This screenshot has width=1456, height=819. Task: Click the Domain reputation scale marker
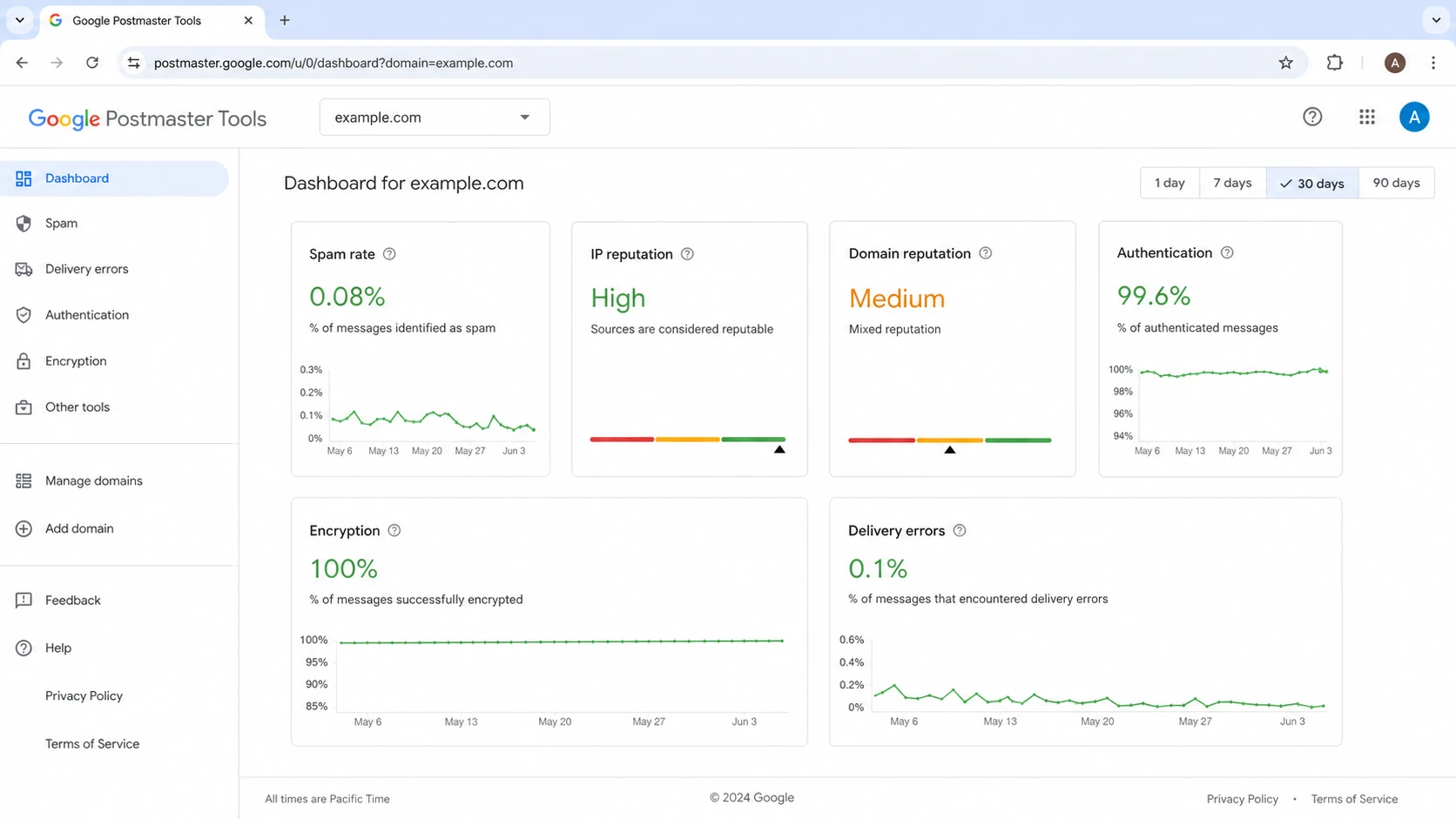pyautogui.click(x=950, y=450)
